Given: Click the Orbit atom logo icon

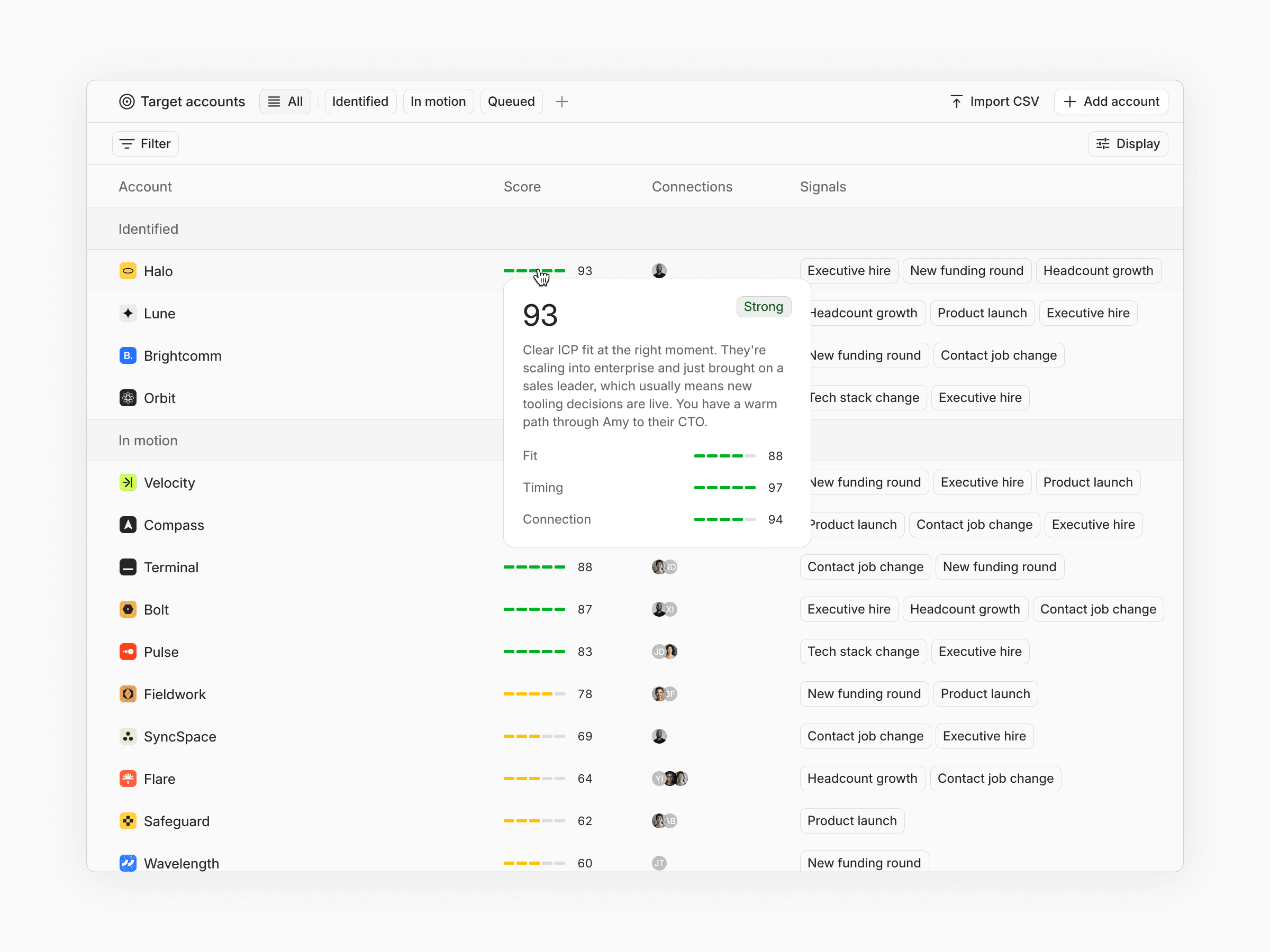Looking at the screenshot, I should (128, 398).
